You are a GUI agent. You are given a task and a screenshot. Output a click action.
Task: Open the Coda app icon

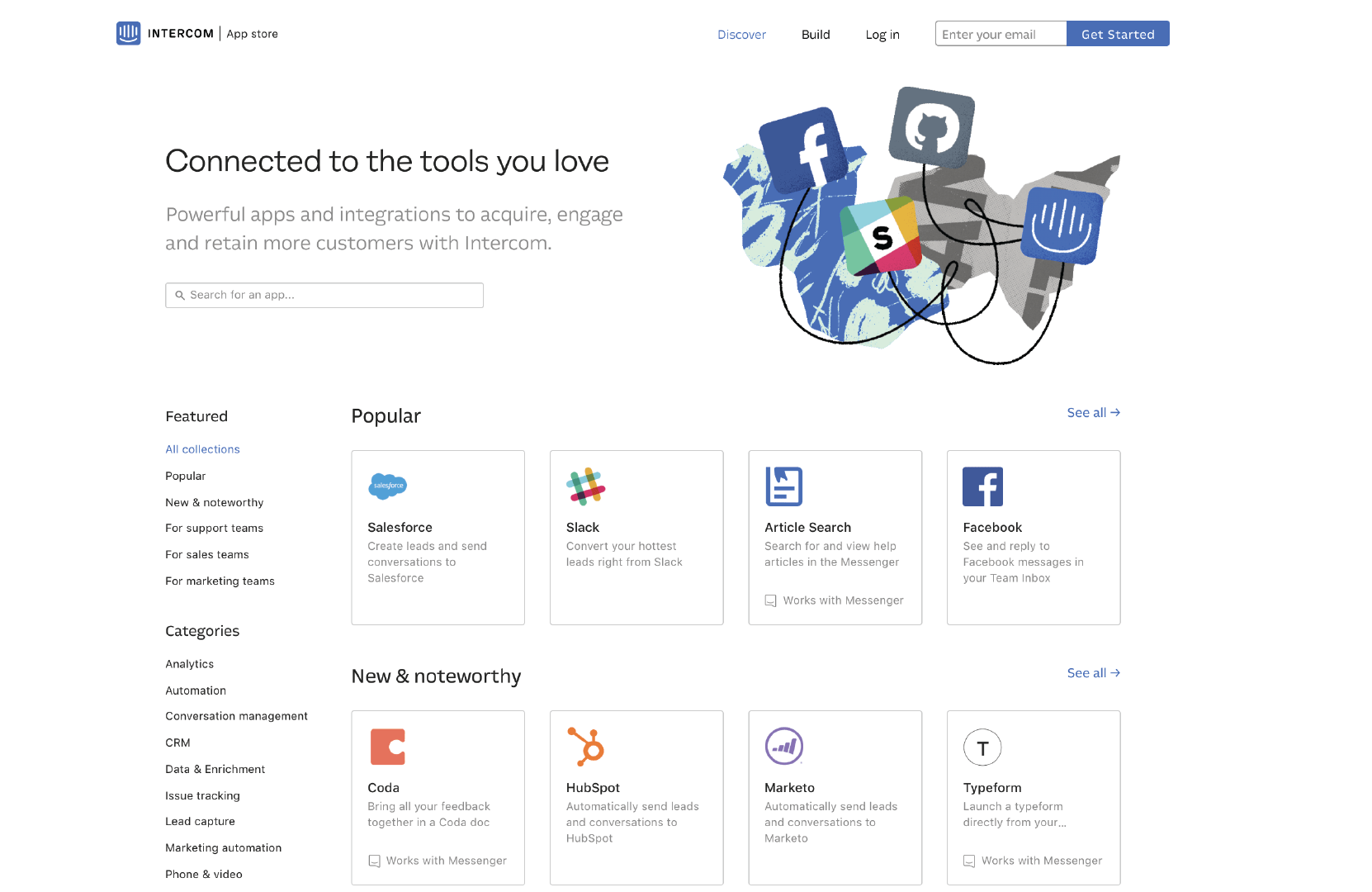tap(387, 747)
